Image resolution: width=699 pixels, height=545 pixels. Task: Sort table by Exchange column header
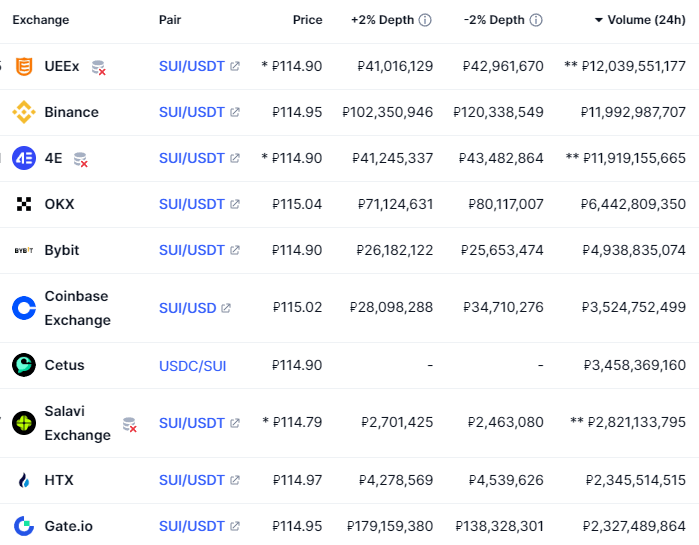[40, 20]
